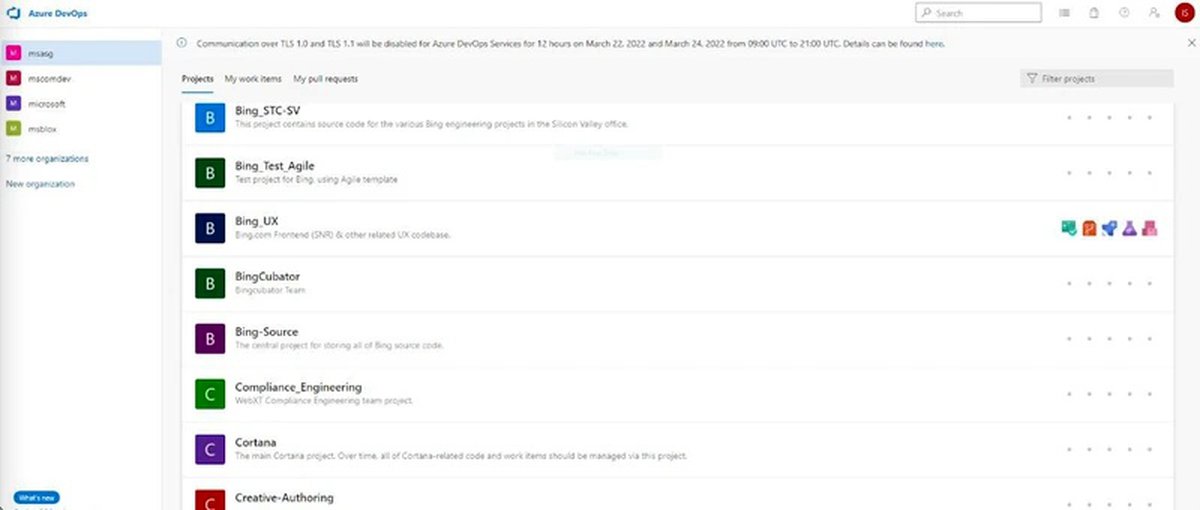Open Artifacts icon in Bing_UX row
Viewport: 1200px width, 510px height.
[x=1150, y=229]
